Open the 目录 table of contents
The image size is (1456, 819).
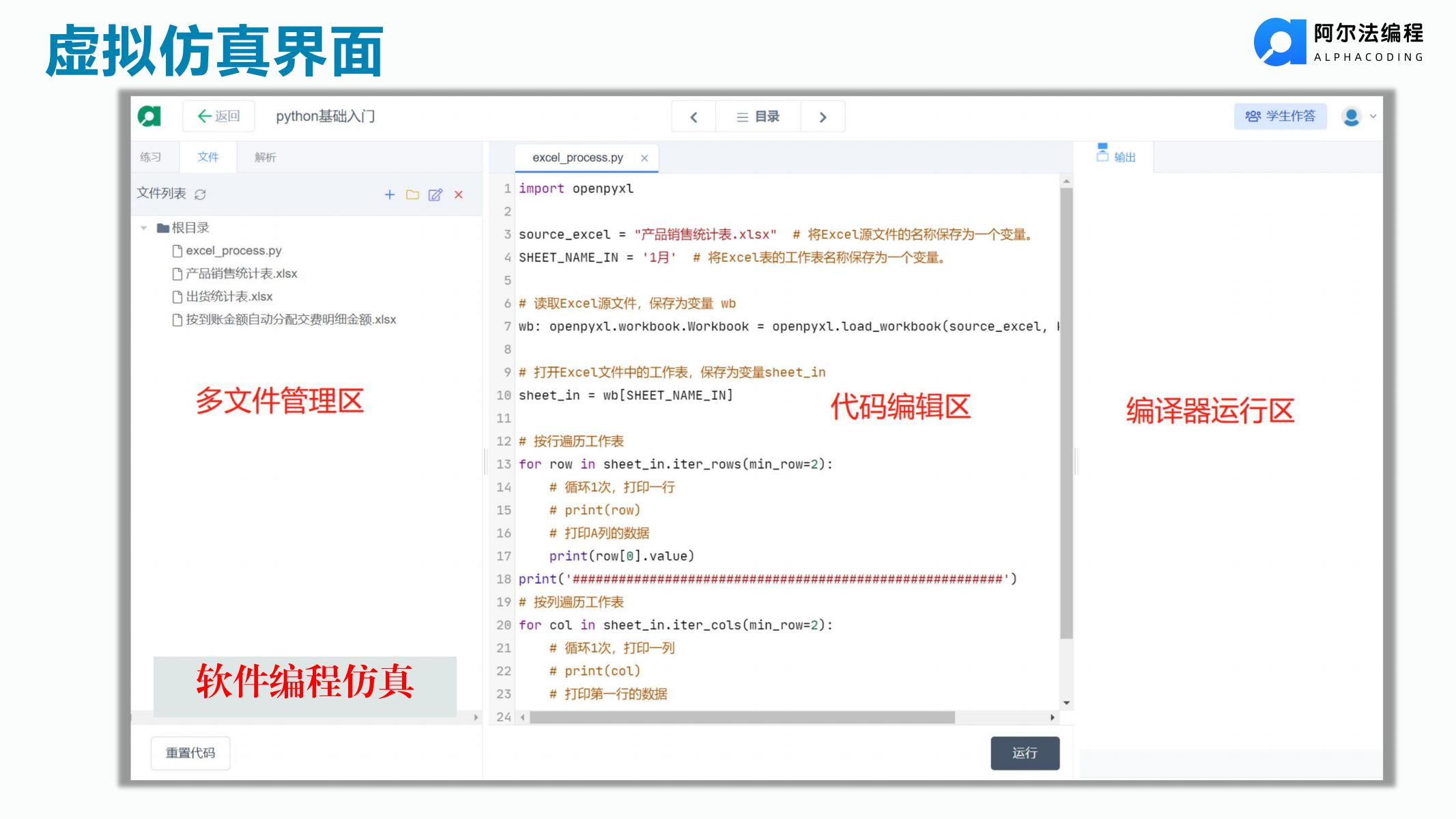(x=758, y=117)
